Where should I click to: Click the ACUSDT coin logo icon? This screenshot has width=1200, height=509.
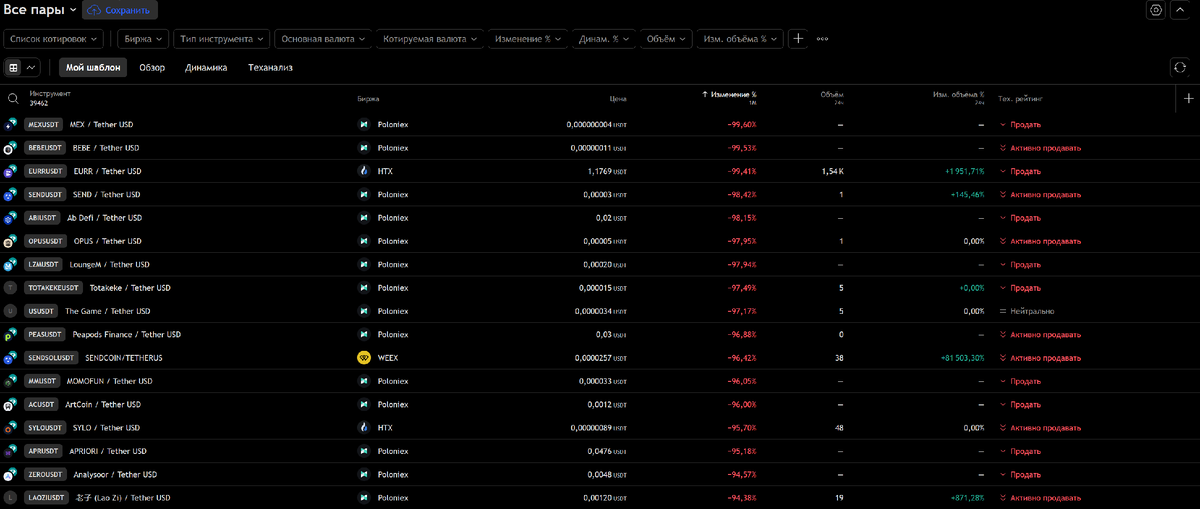11,404
